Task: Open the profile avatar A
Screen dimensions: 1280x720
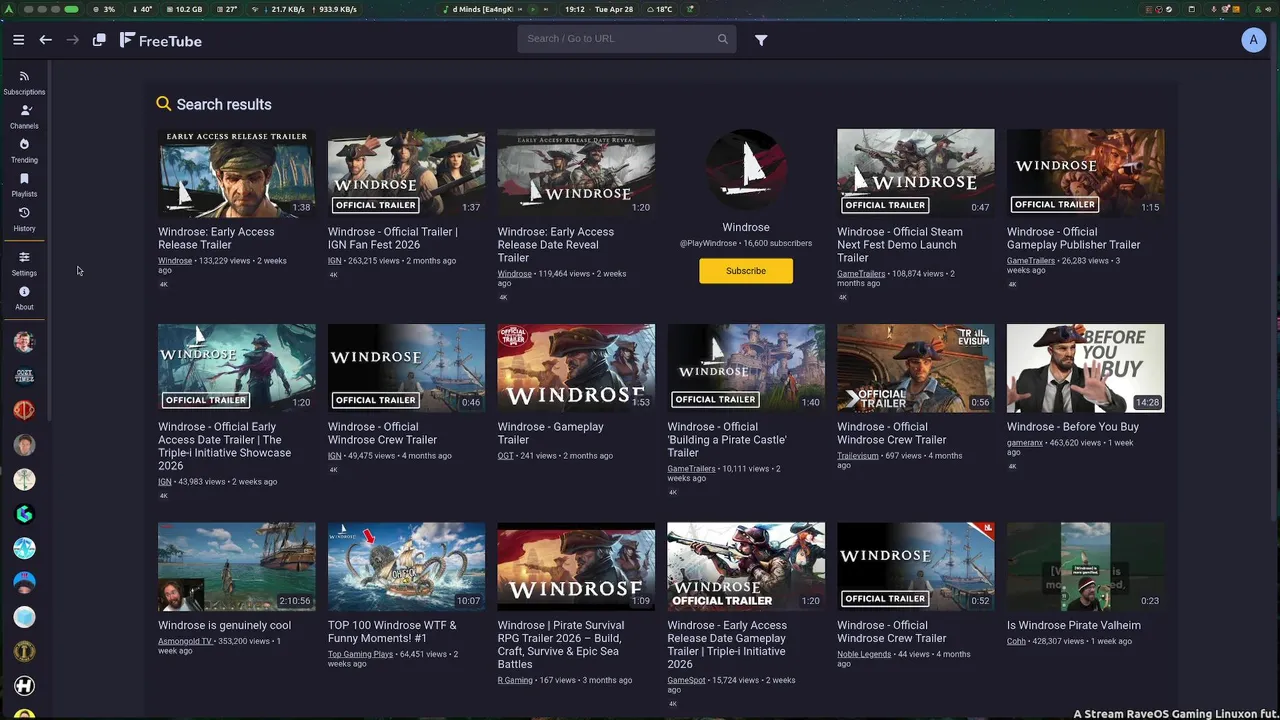Action: click(1253, 40)
